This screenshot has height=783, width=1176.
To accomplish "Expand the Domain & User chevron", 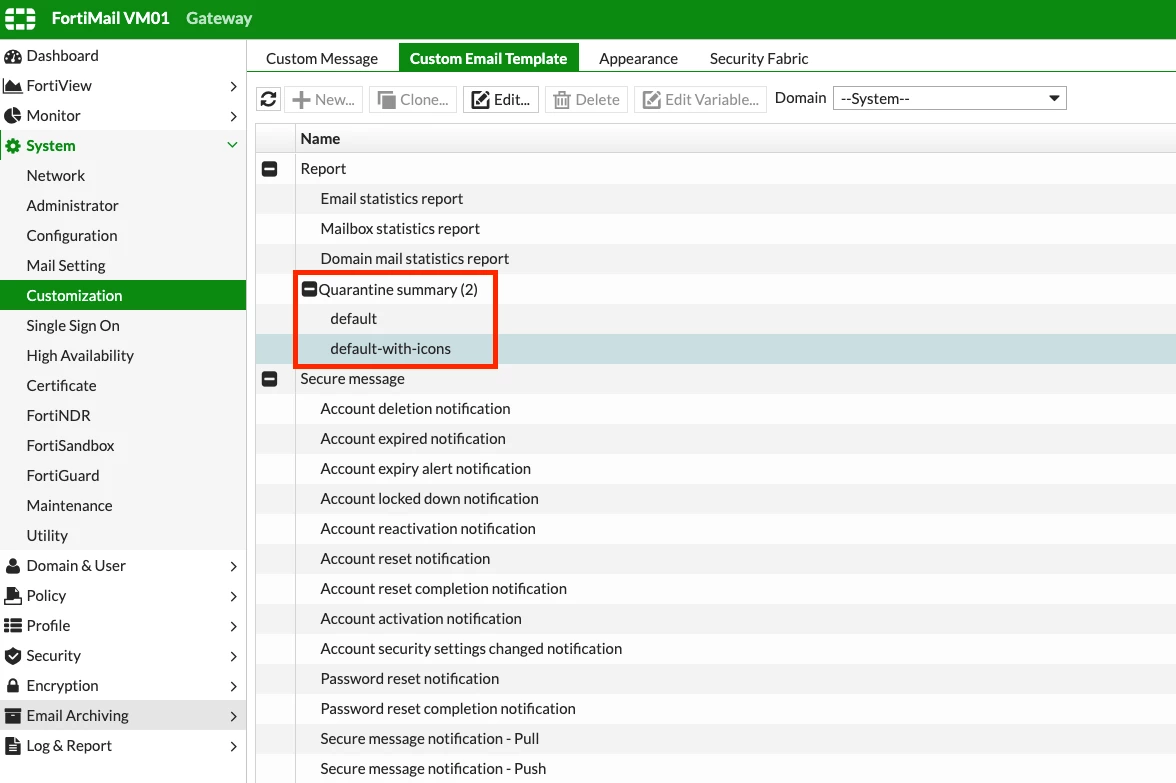I will point(233,566).
